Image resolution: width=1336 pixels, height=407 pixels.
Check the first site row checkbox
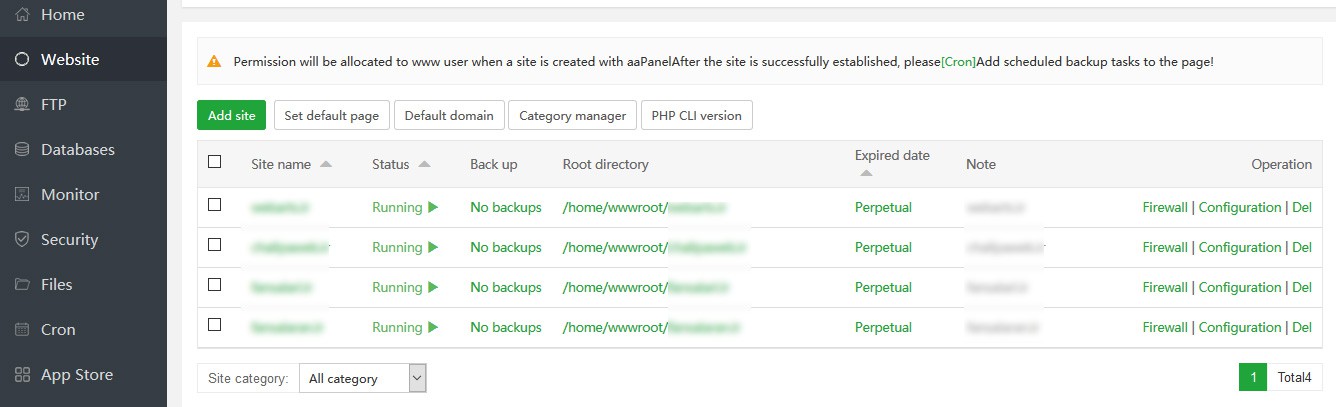click(x=214, y=205)
